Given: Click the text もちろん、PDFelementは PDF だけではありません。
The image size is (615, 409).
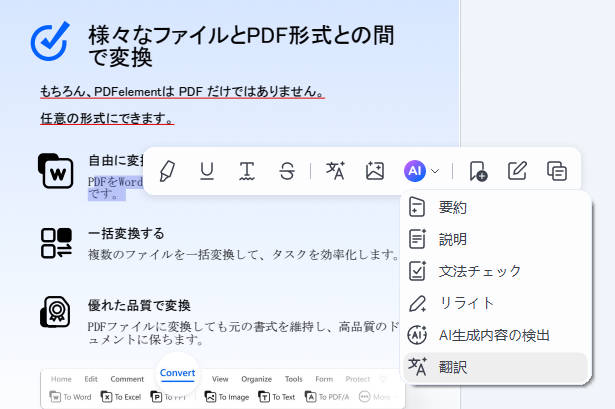Looking at the screenshot, I should coord(182,91).
